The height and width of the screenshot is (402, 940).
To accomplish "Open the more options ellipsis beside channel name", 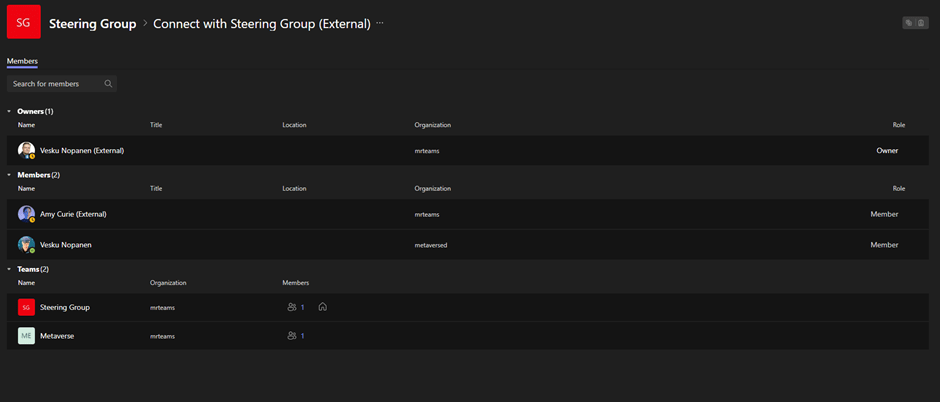I will (x=380, y=23).
